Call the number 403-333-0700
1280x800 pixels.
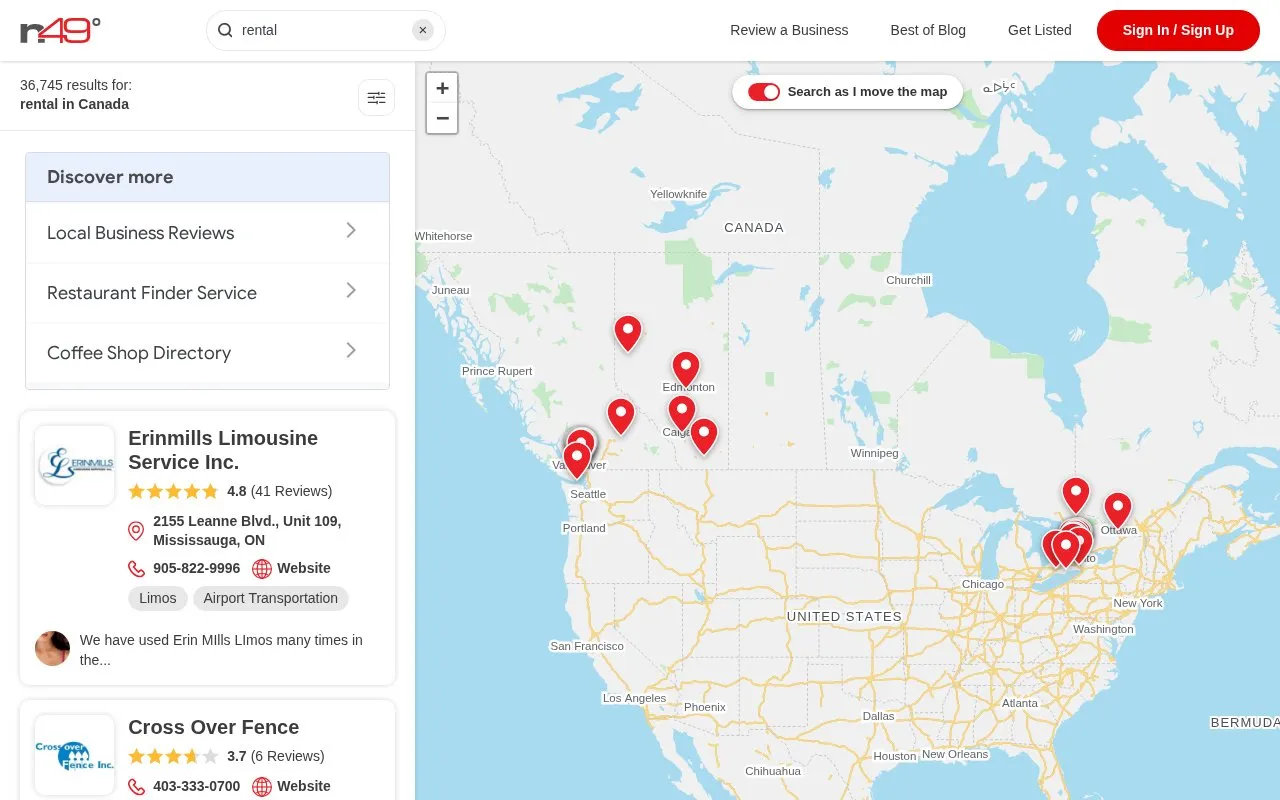point(197,786)
